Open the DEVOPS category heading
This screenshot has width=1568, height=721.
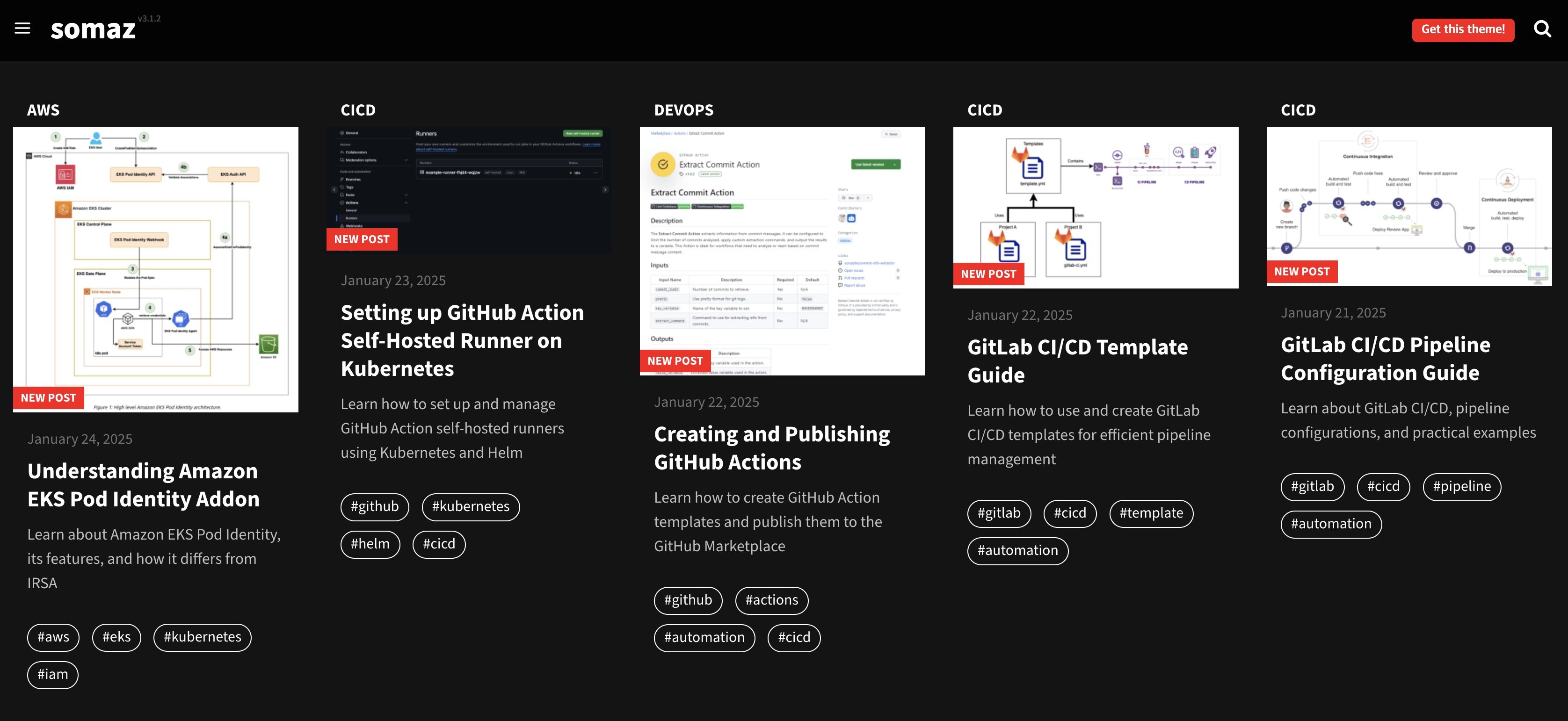coord(683,110)
